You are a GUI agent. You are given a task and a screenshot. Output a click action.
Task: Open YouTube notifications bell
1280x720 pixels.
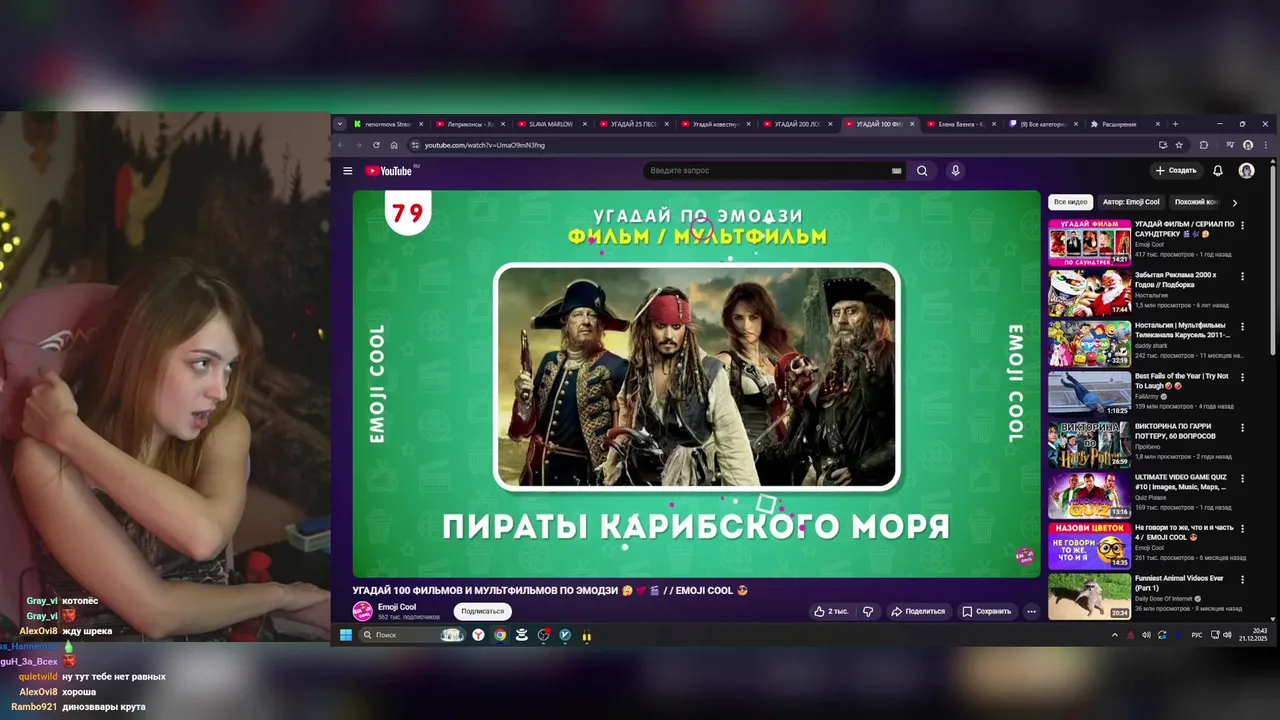point(1217,171)
